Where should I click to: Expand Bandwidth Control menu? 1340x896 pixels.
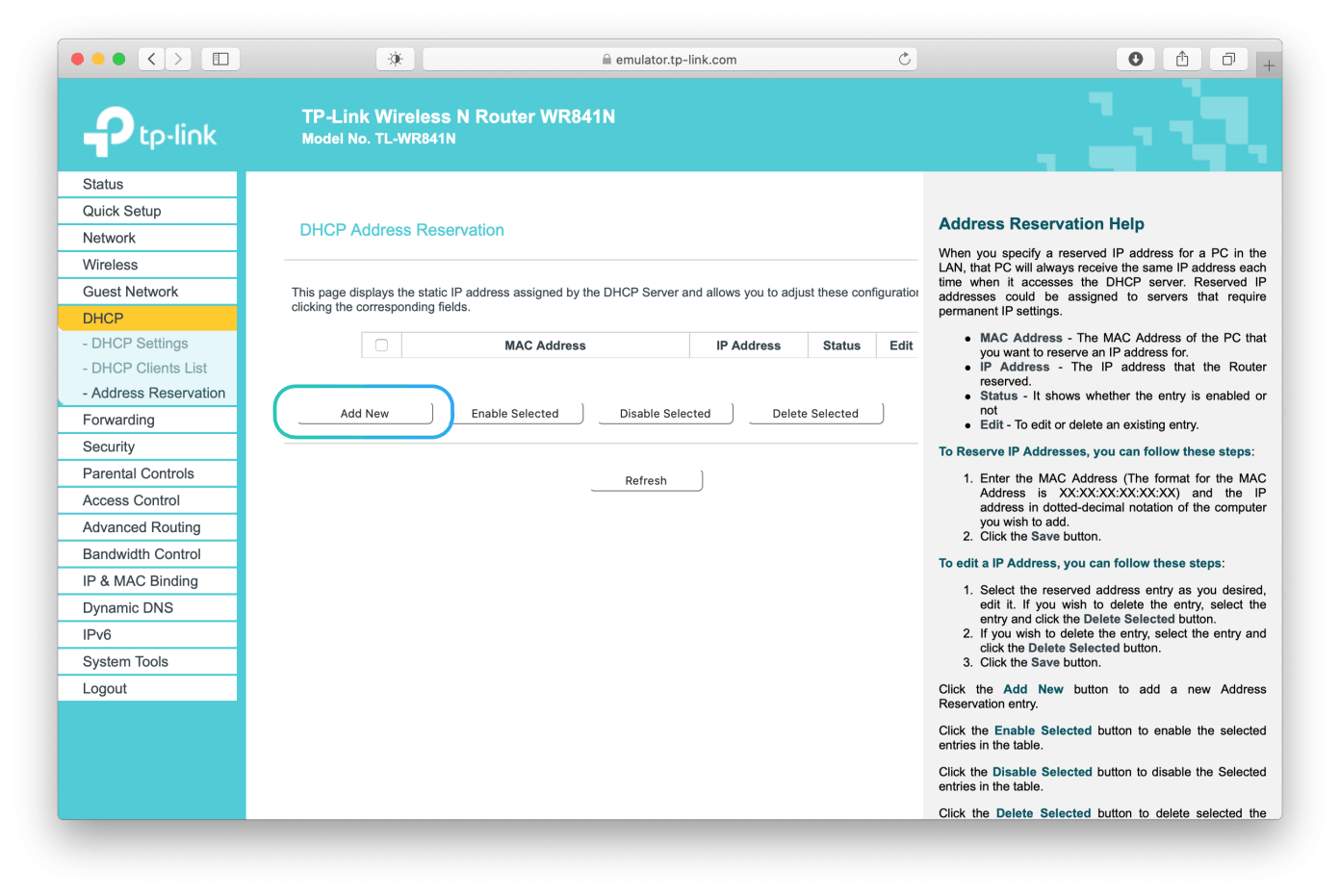point(147,554)
